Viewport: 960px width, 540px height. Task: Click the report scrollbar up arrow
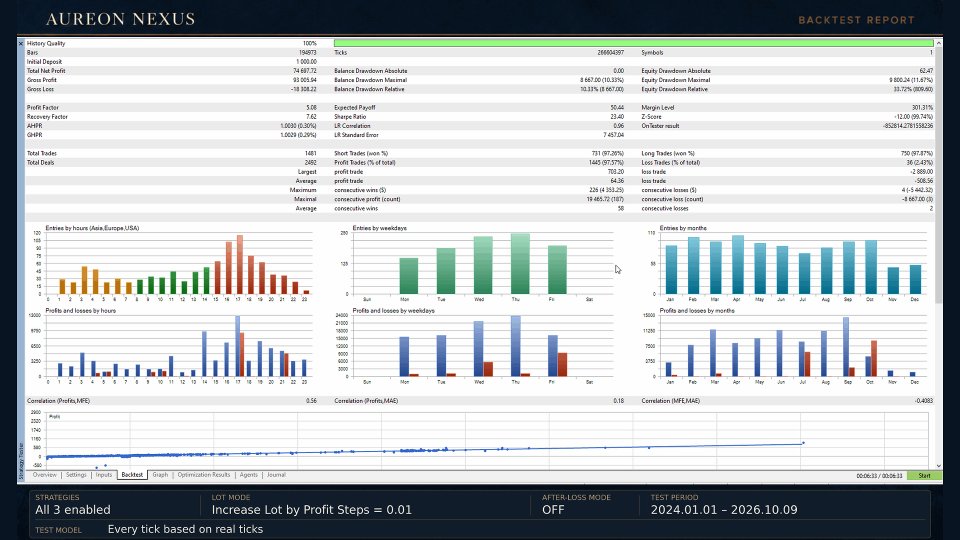(x=939, y=43)
